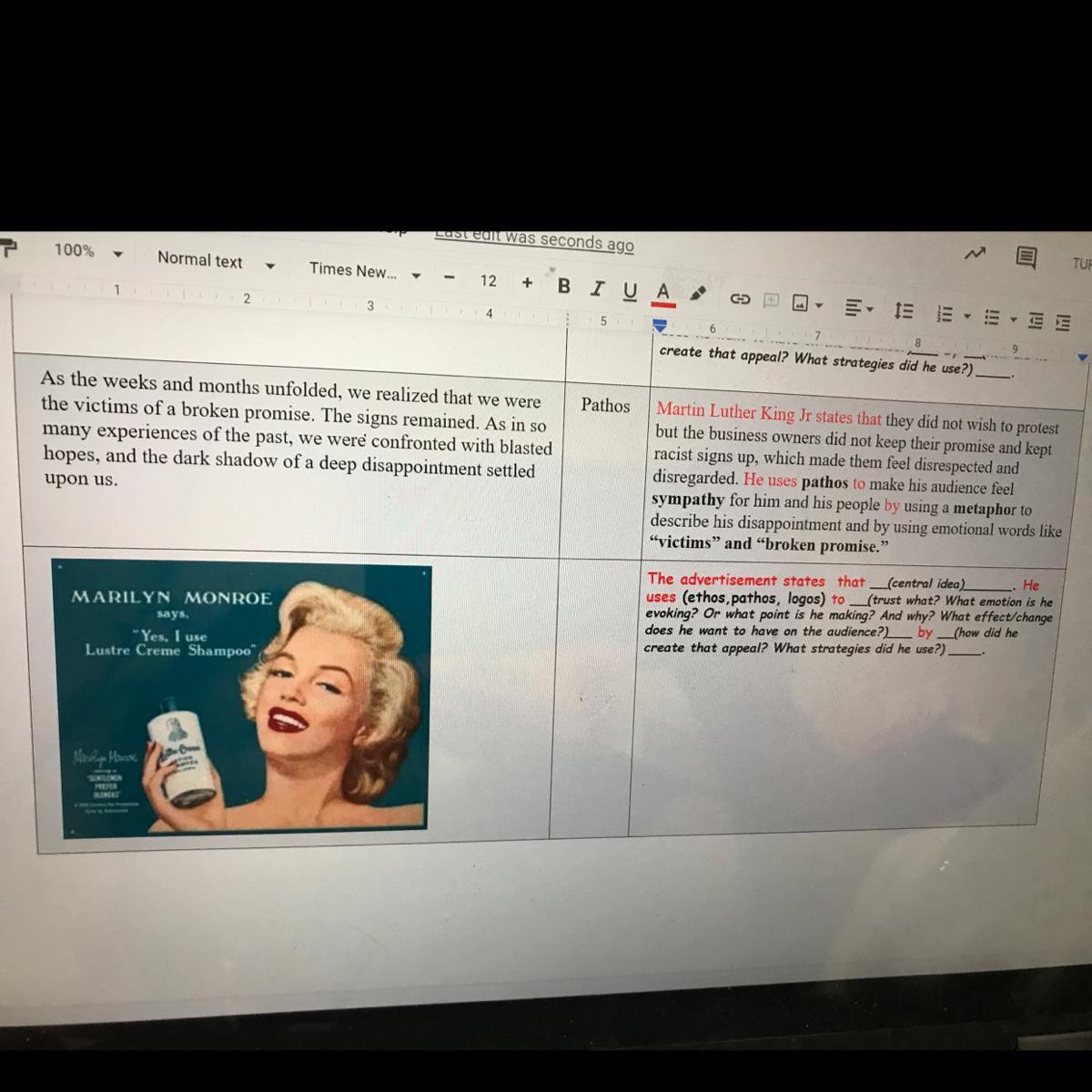The width and height of the screenshot is (1092, 1092).
Task: Click the ruler number 3 mark
Action: 369,307
